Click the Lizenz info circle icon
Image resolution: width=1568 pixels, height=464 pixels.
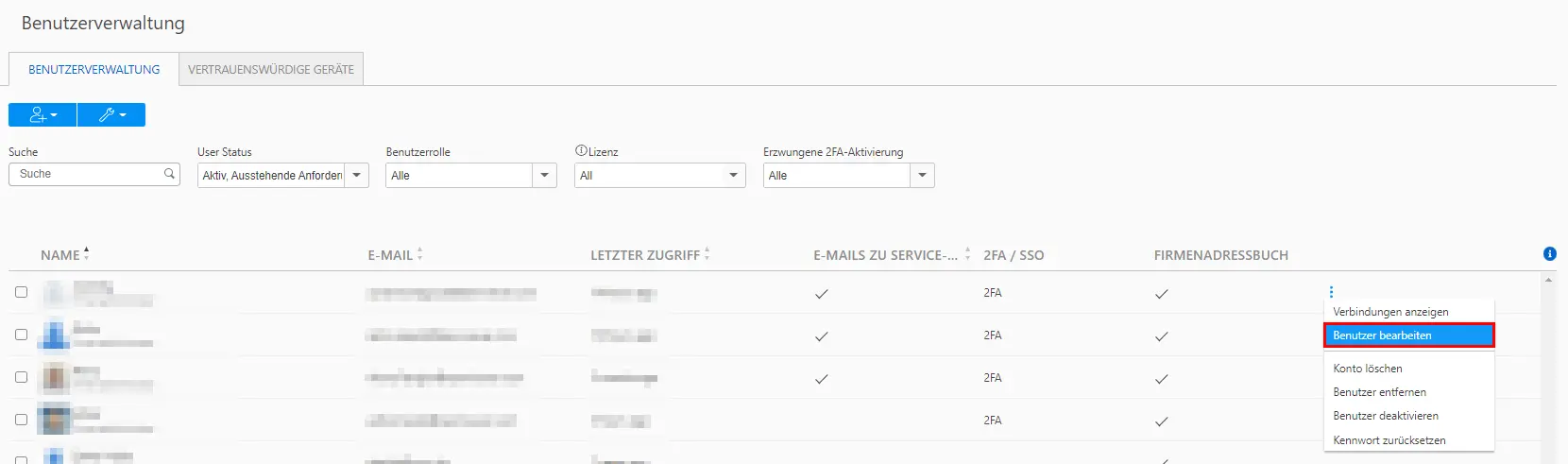pos(581,150)
